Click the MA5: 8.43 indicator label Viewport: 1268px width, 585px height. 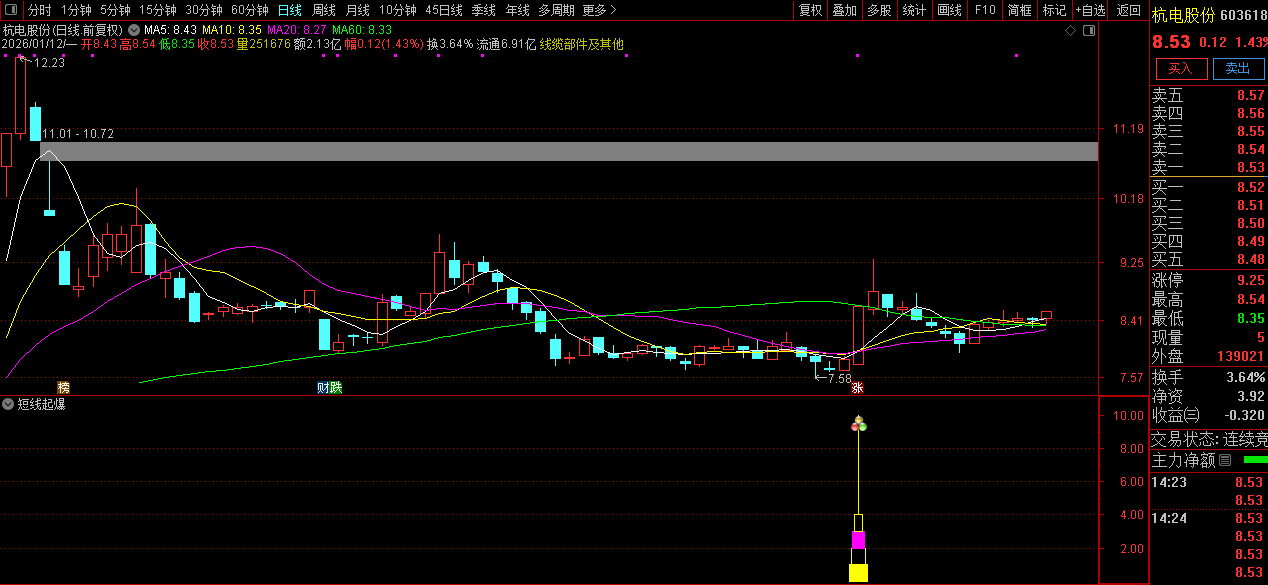point(172,30)
